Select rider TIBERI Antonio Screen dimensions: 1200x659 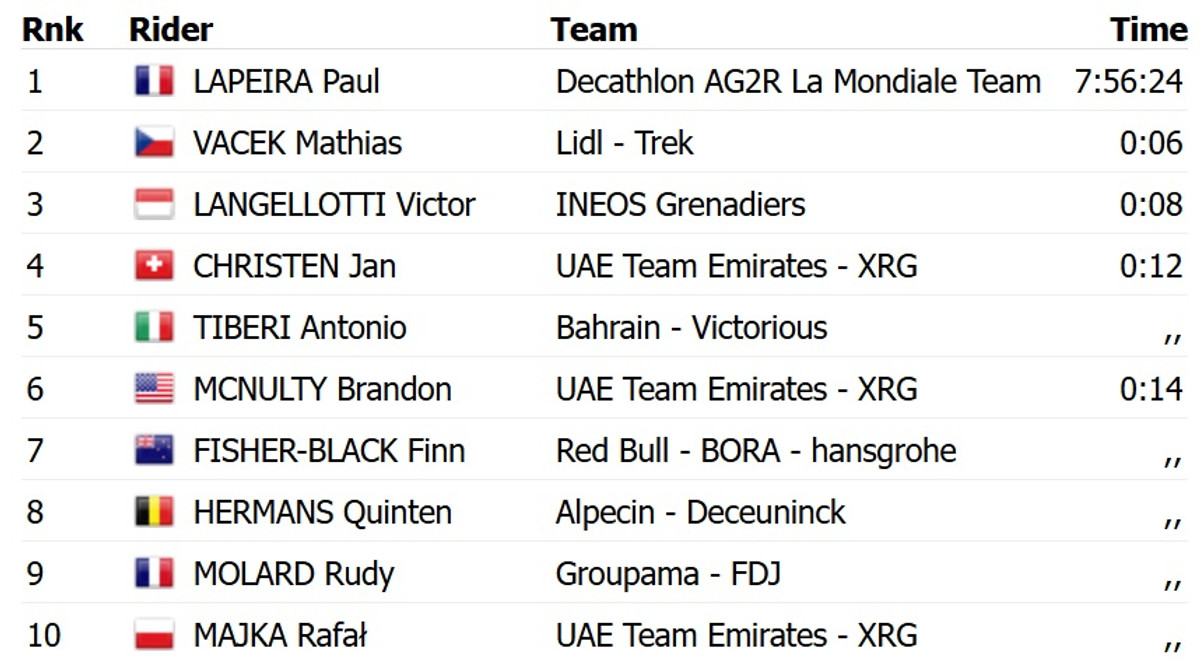pos(299,327)
